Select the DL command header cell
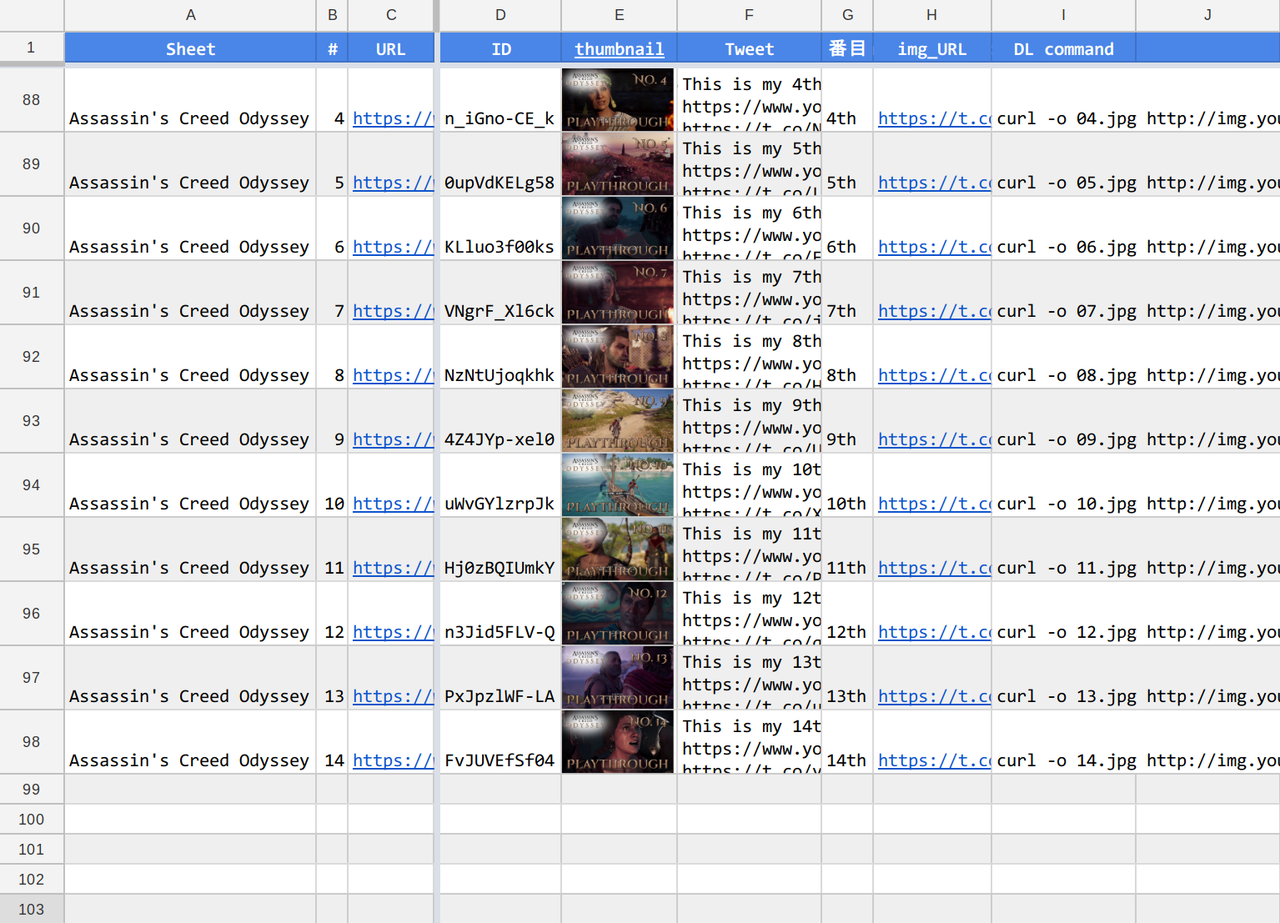 pyautogui.click(x=1063, y=48)
